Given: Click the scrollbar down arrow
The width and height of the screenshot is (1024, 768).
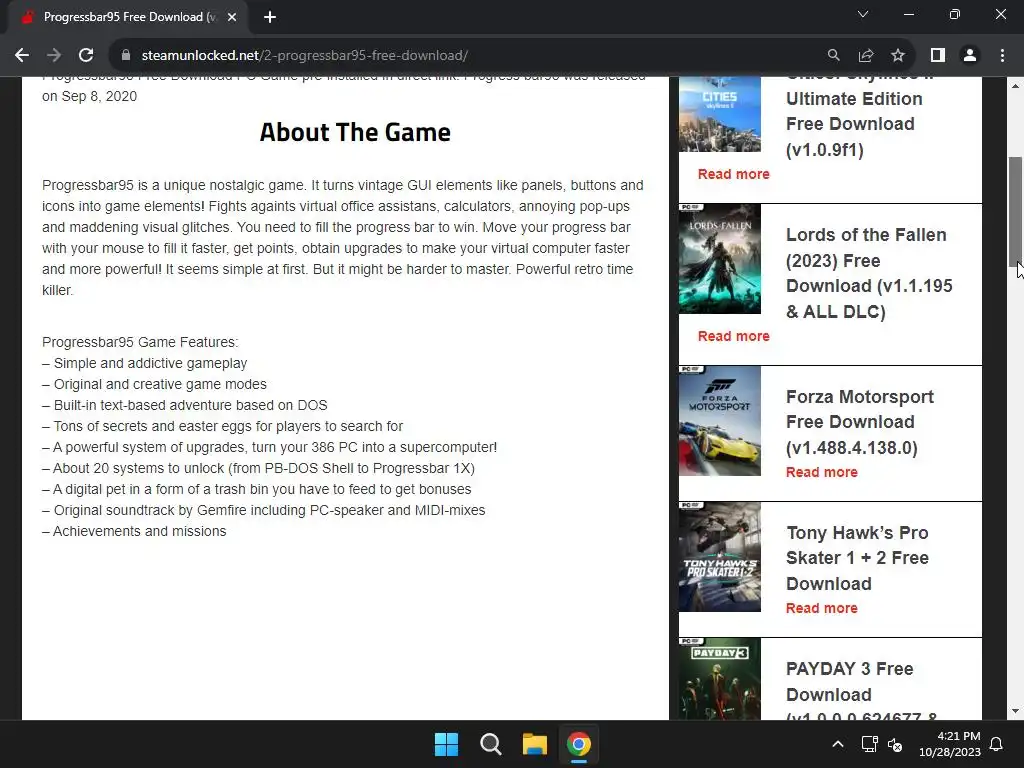Looking at the screenshot, I should (1015, 712).
